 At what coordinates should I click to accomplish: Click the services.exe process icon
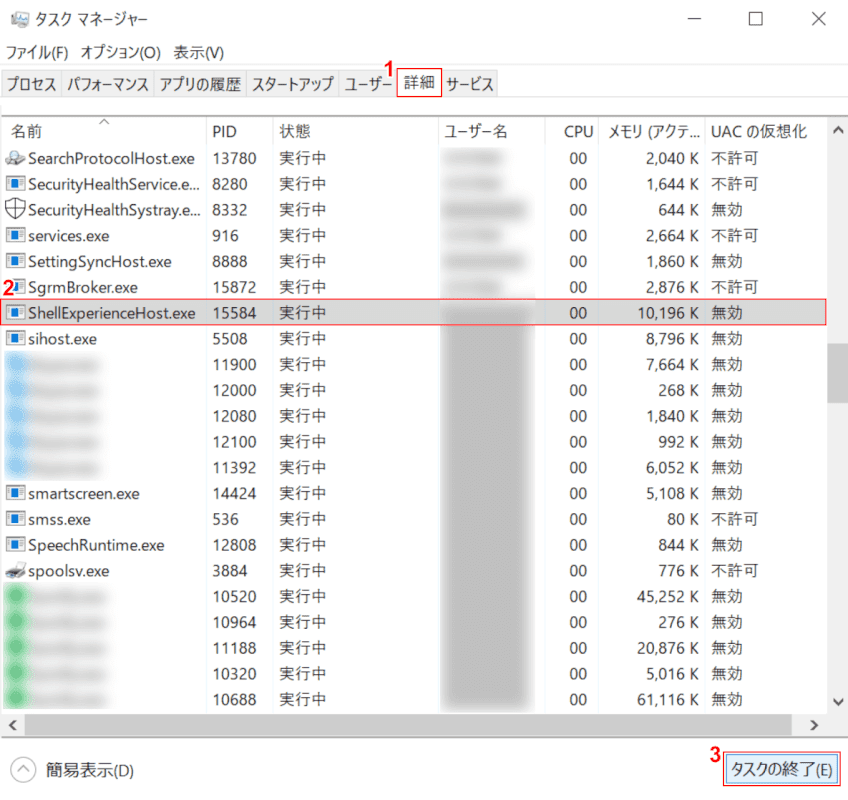click(15, 235)
